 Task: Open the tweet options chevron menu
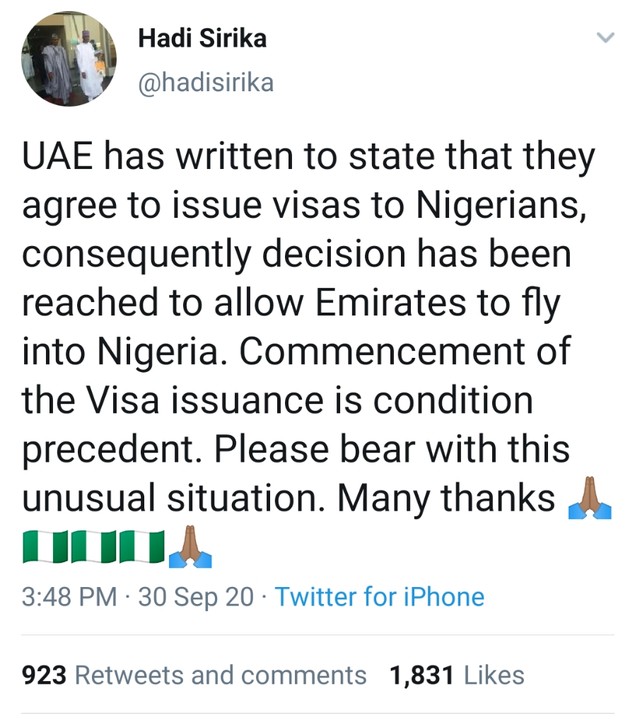[x=604, y=38]
